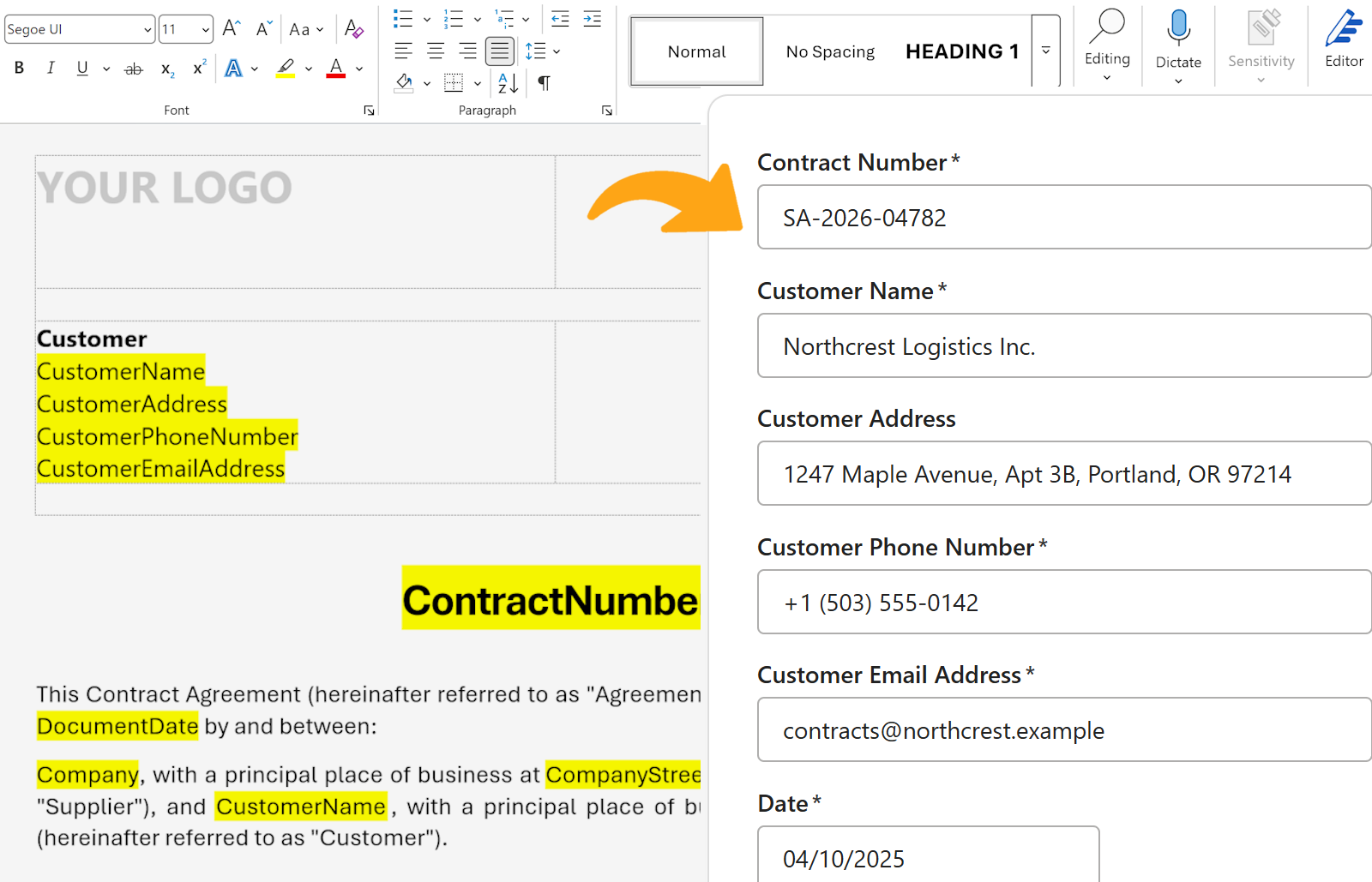Open the Paragraph dialog launcher
Viewport: 1372px width, 882px height.
coord(606,111)
